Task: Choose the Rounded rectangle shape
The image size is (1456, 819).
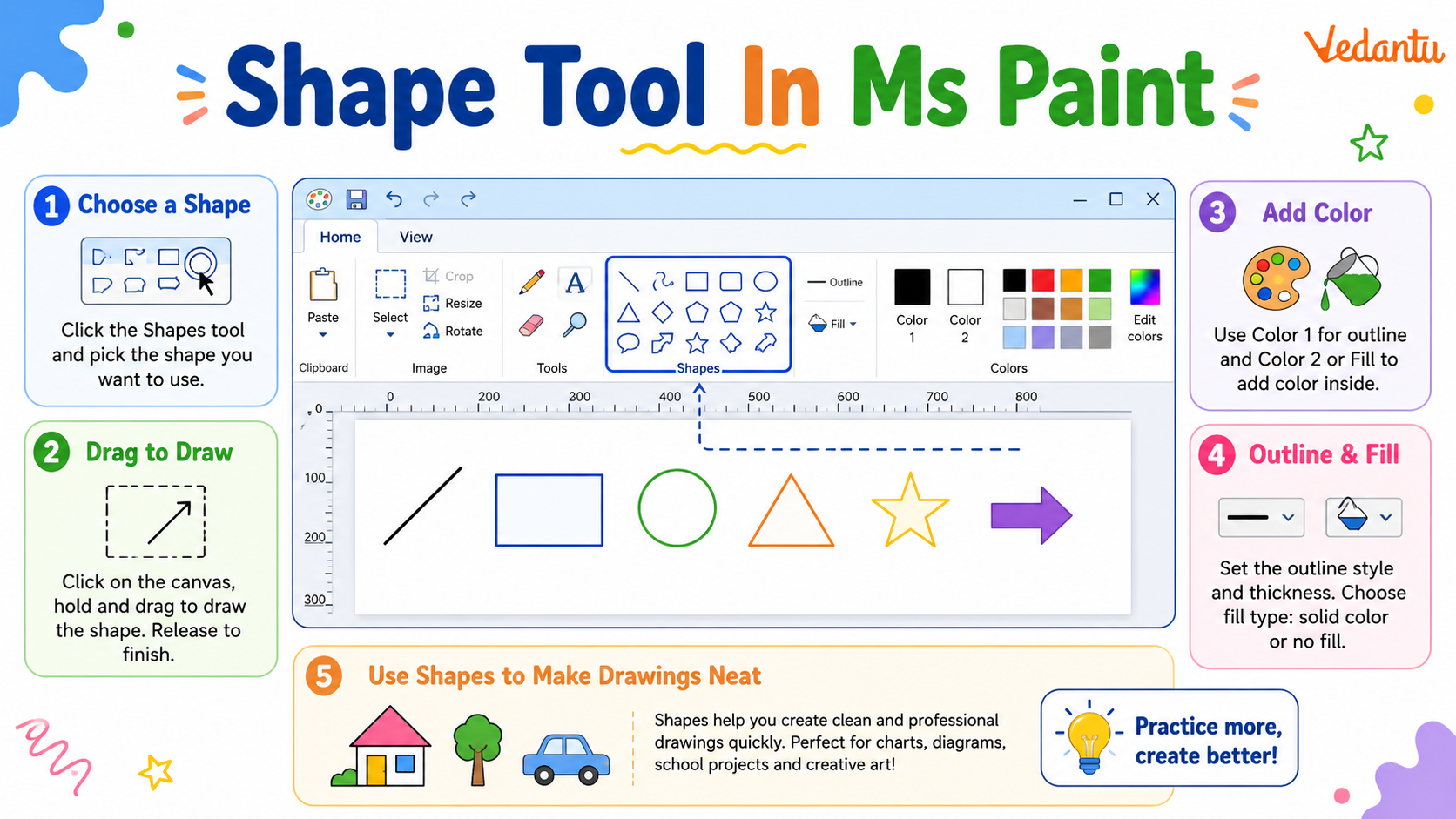Action: (x=731, y=281)
